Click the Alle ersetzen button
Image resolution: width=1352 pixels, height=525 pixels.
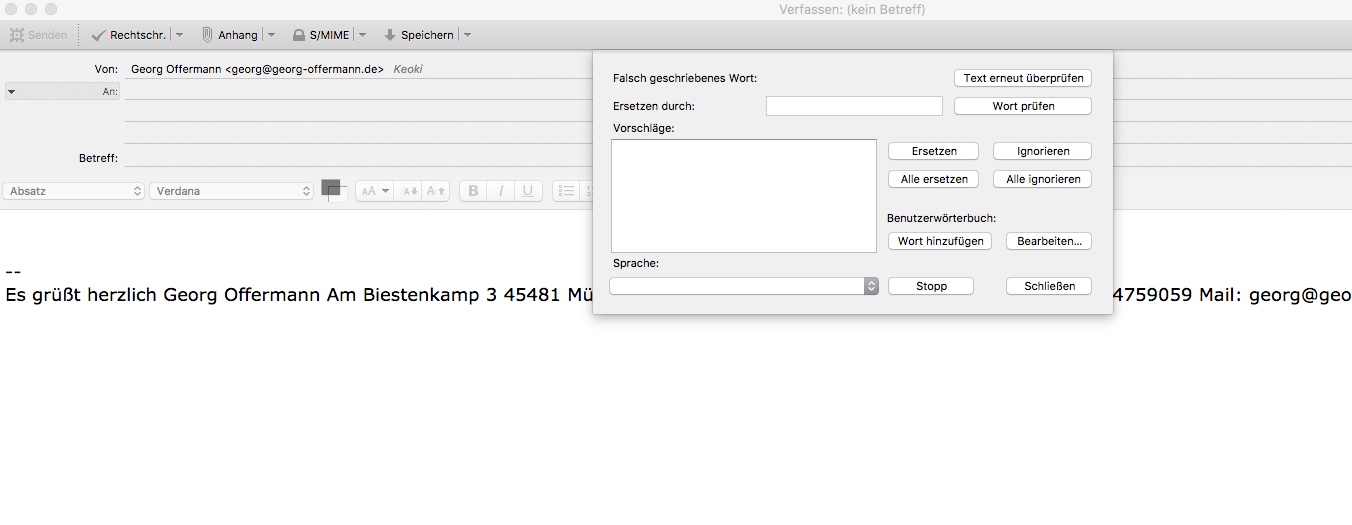[x=934, y=179]
